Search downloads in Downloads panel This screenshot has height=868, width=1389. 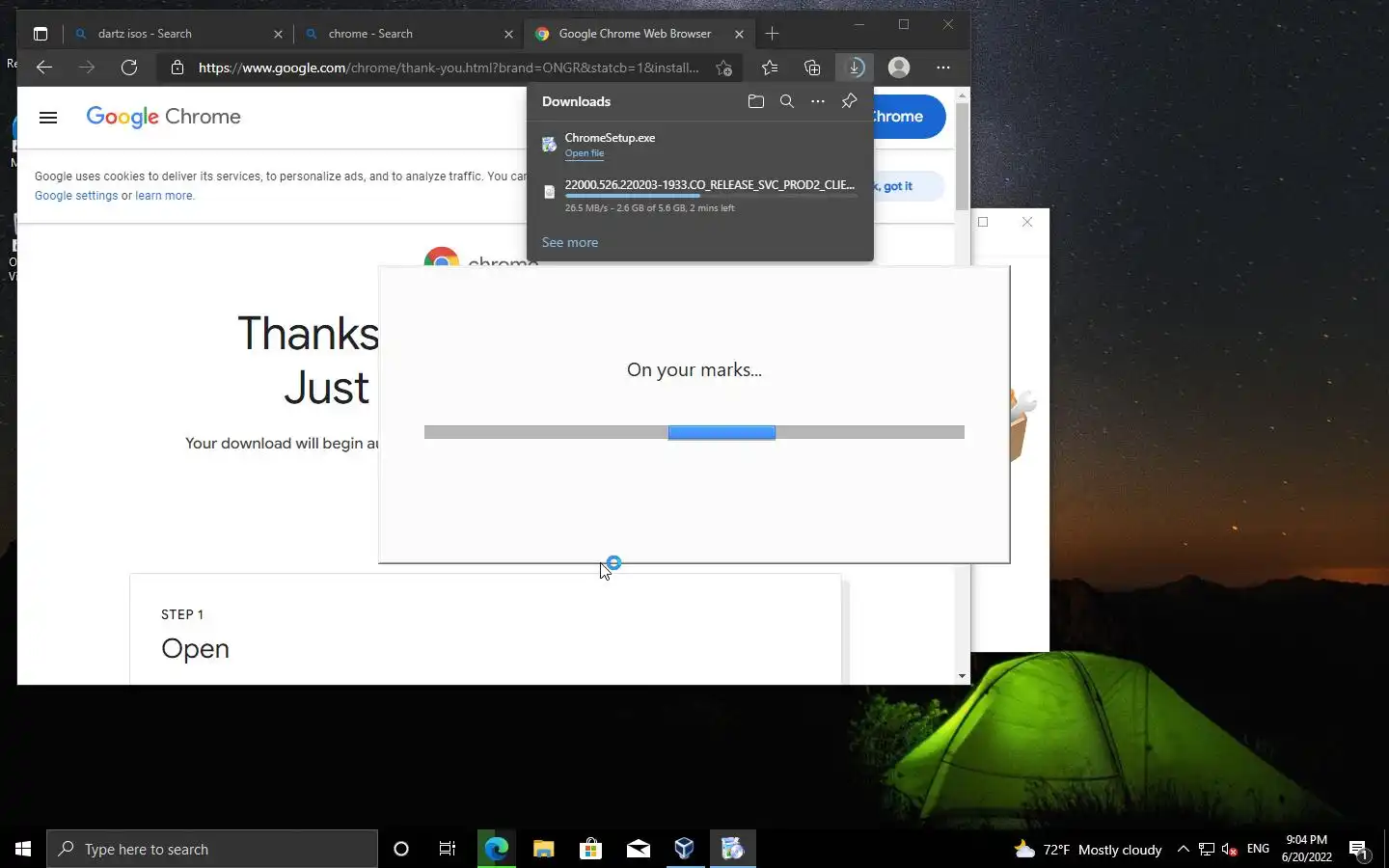(787, 101)
